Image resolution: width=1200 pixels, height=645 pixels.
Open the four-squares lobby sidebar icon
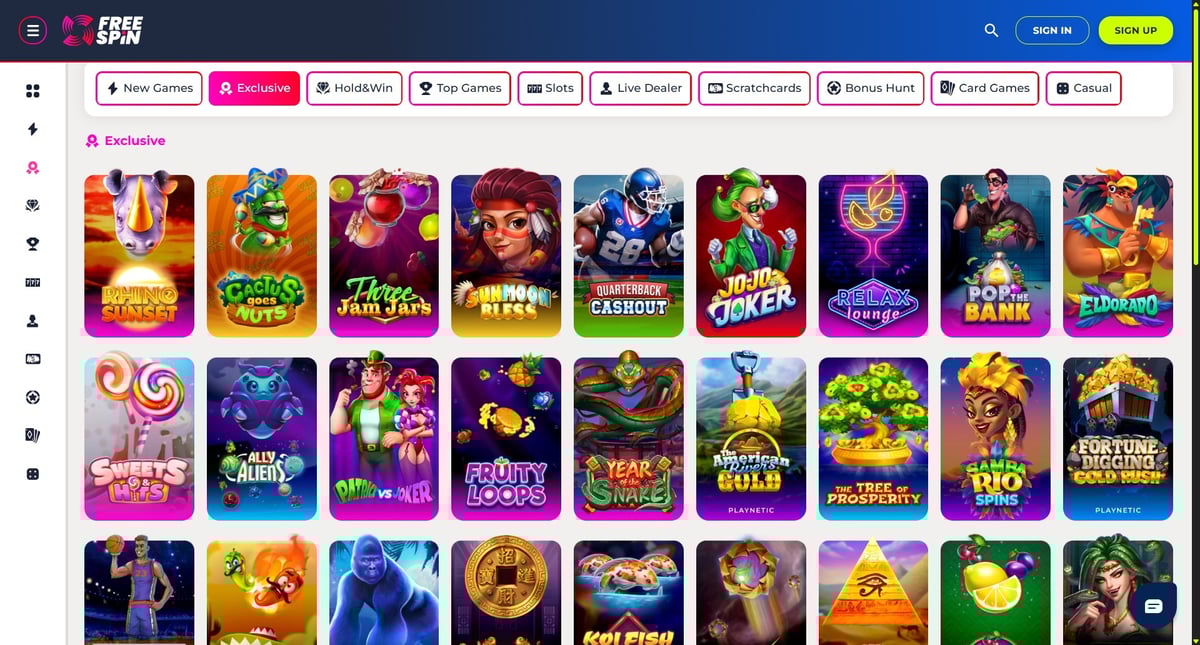[x=33, y=91]
